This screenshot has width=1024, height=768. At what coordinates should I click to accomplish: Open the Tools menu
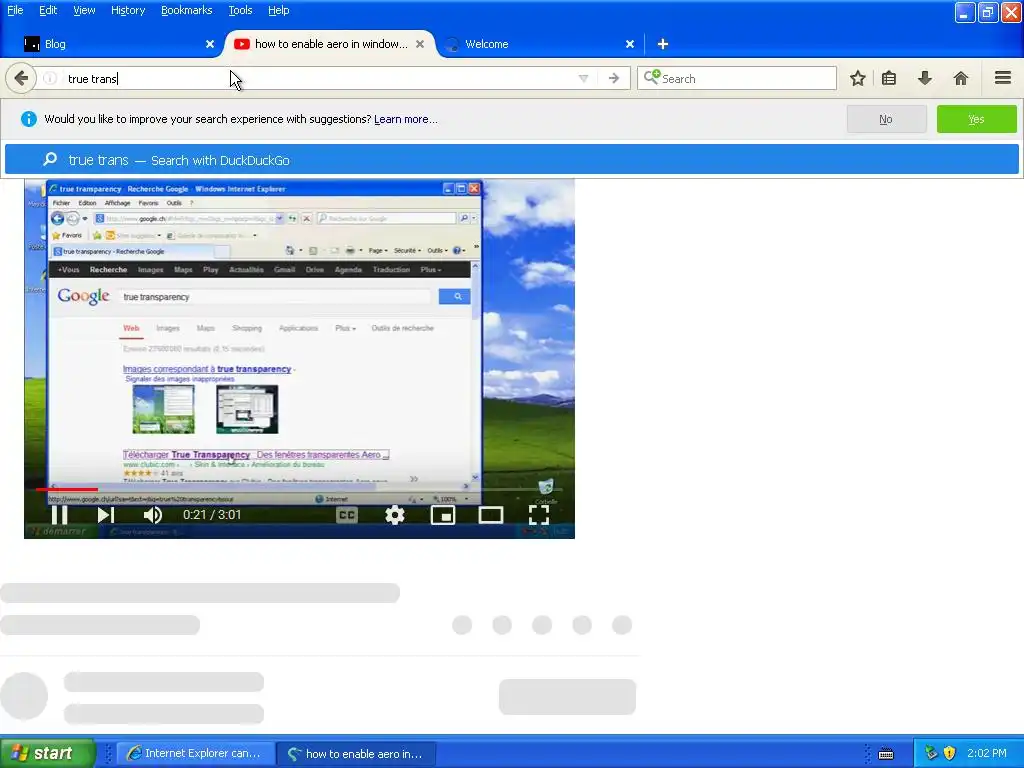(240, 10)
